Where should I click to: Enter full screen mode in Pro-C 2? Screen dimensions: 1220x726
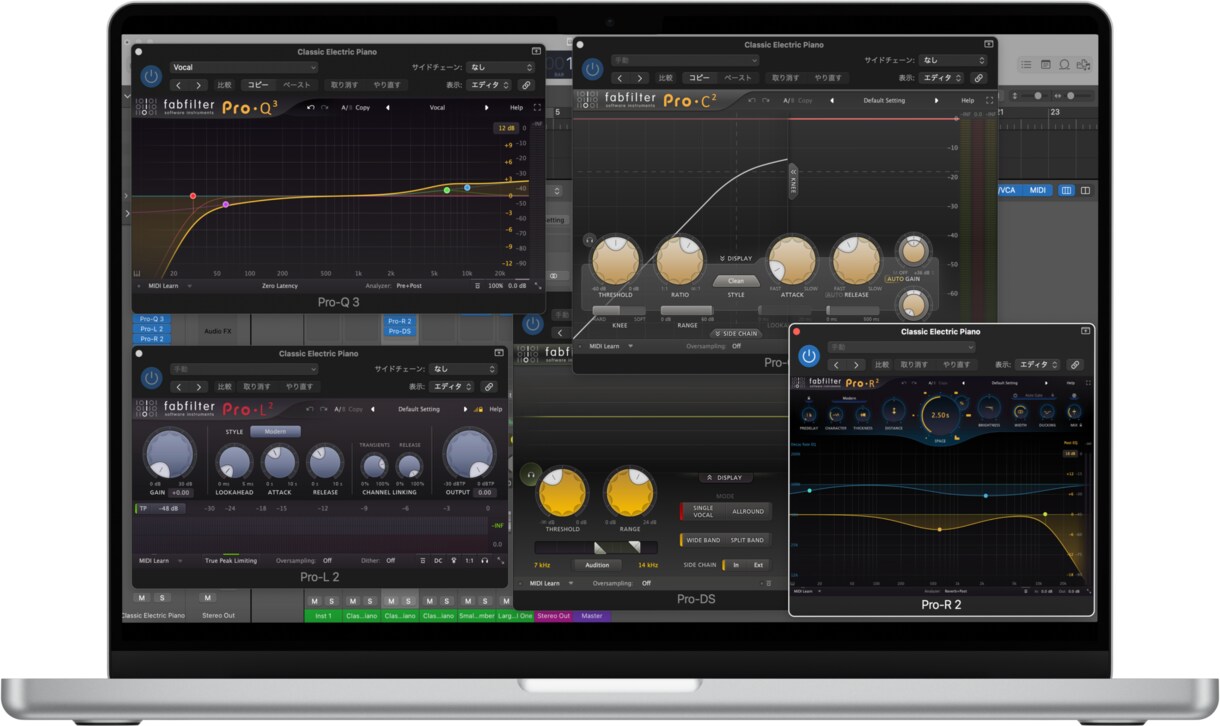990,100
